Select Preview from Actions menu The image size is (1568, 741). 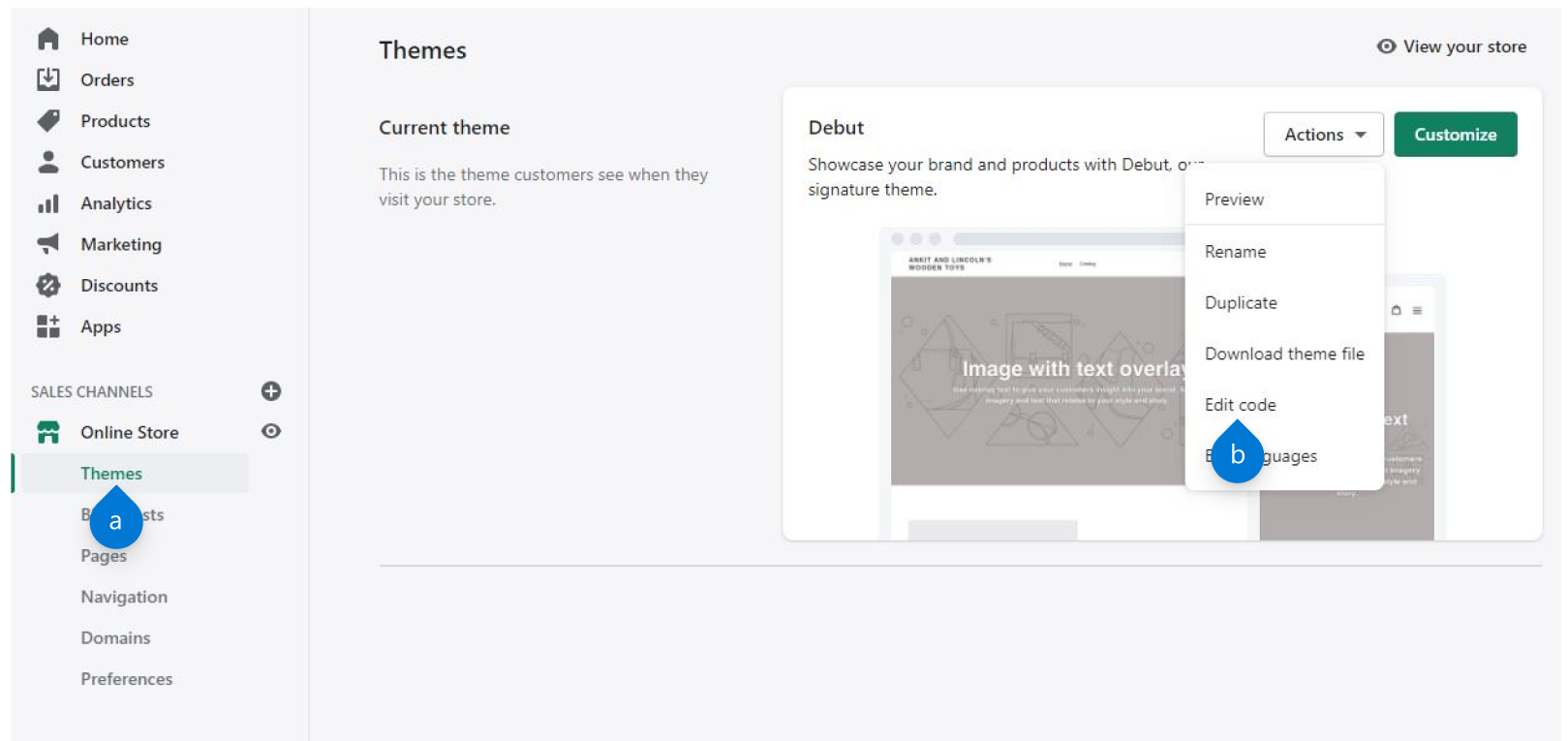pos(1284,200)
